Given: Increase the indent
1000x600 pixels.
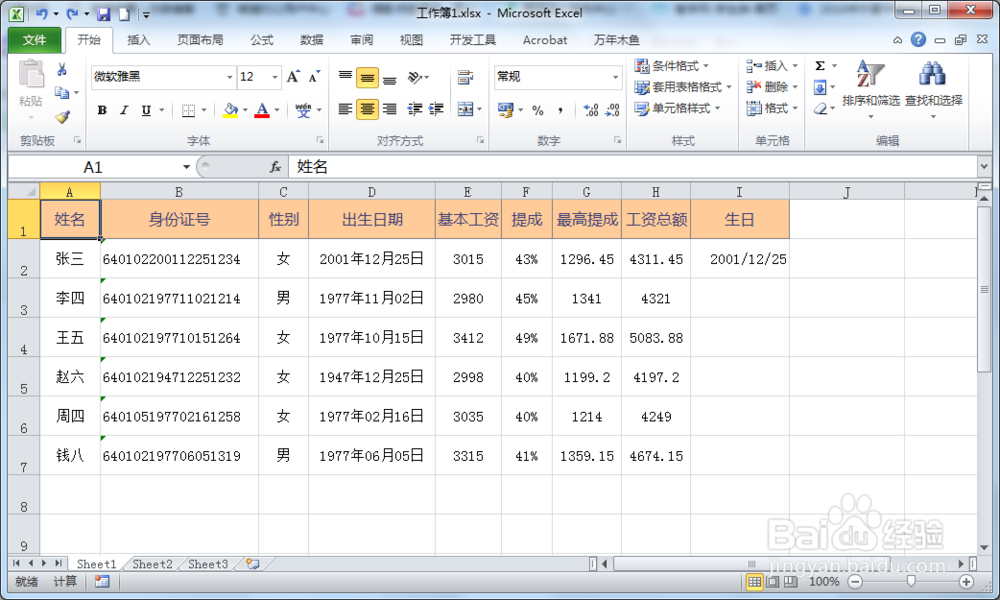Looking at the screenshot, I should [x=436, y=110].
